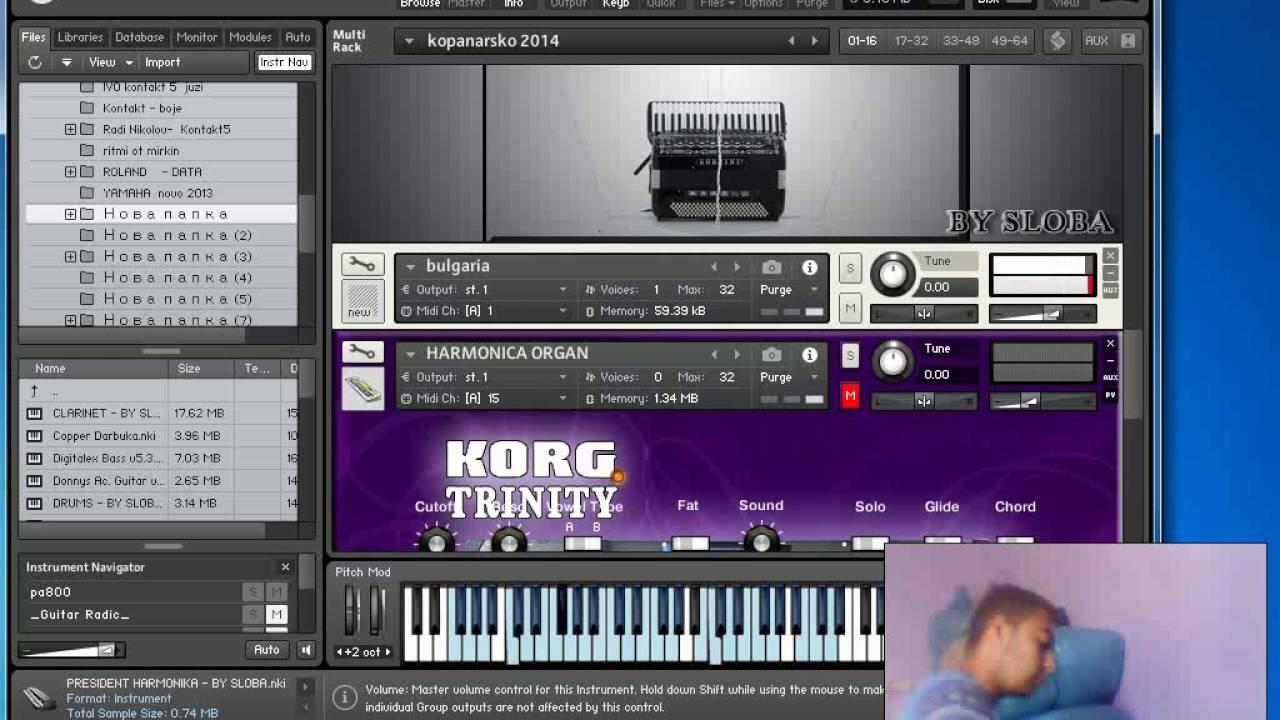
Task: Click the Import button in browser
Action: click(x=162, y=62)
